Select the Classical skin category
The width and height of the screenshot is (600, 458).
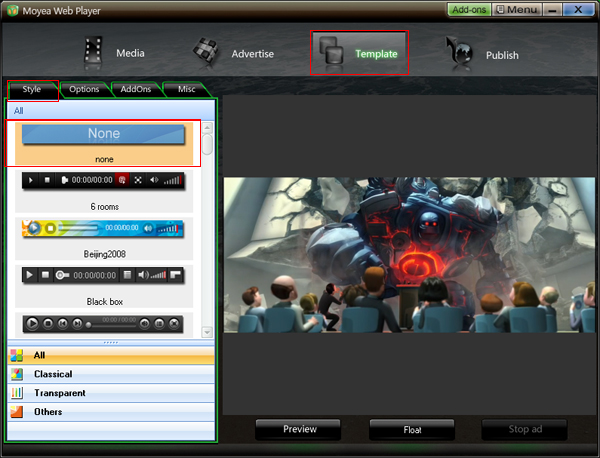coord(111,374)
